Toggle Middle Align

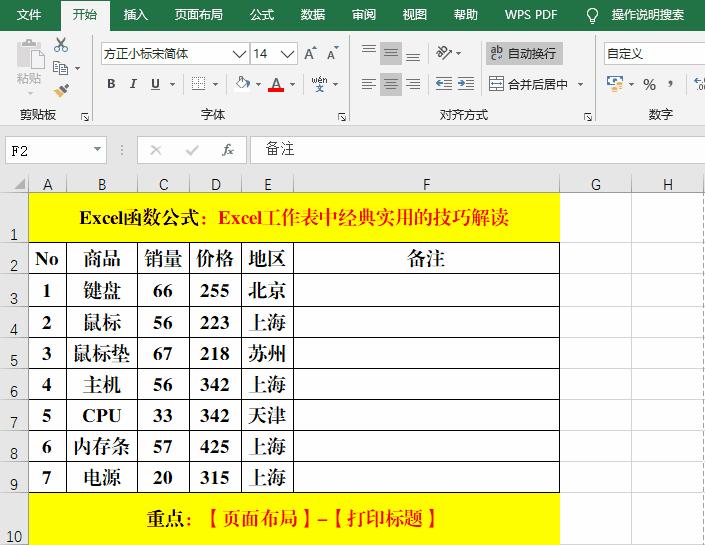click(x=391, y=53)
